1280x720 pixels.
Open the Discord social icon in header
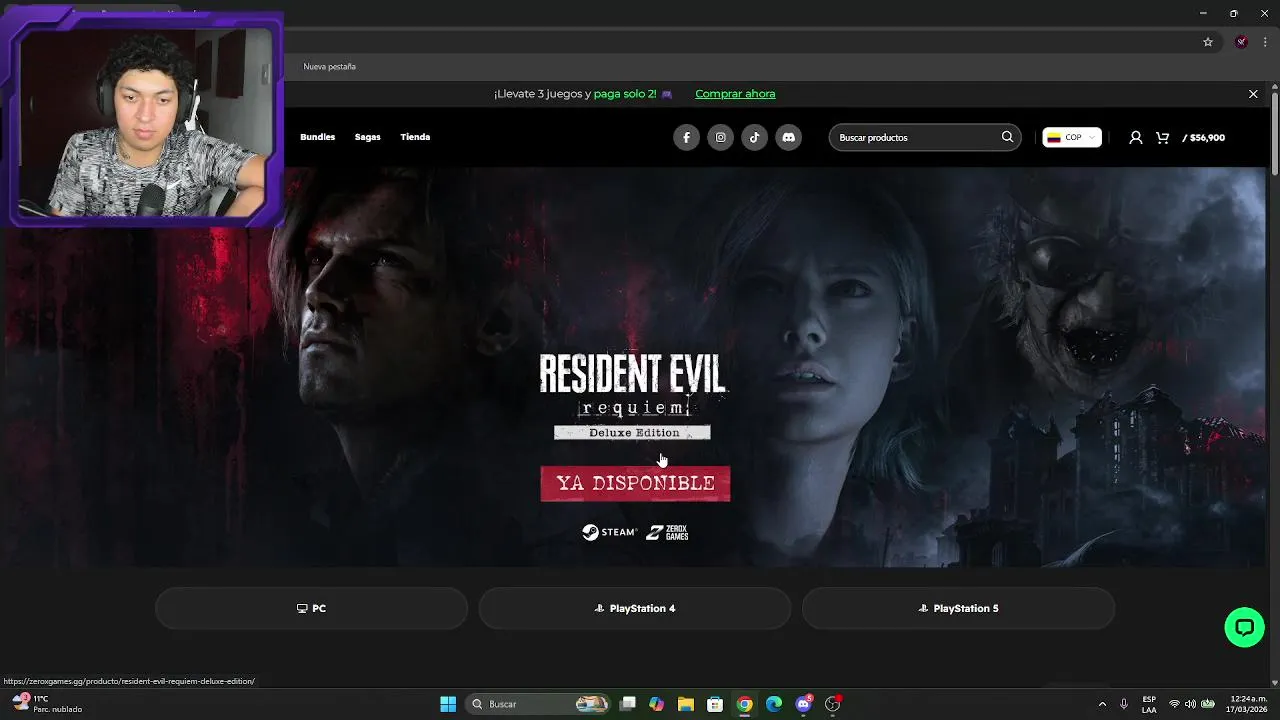788,138
